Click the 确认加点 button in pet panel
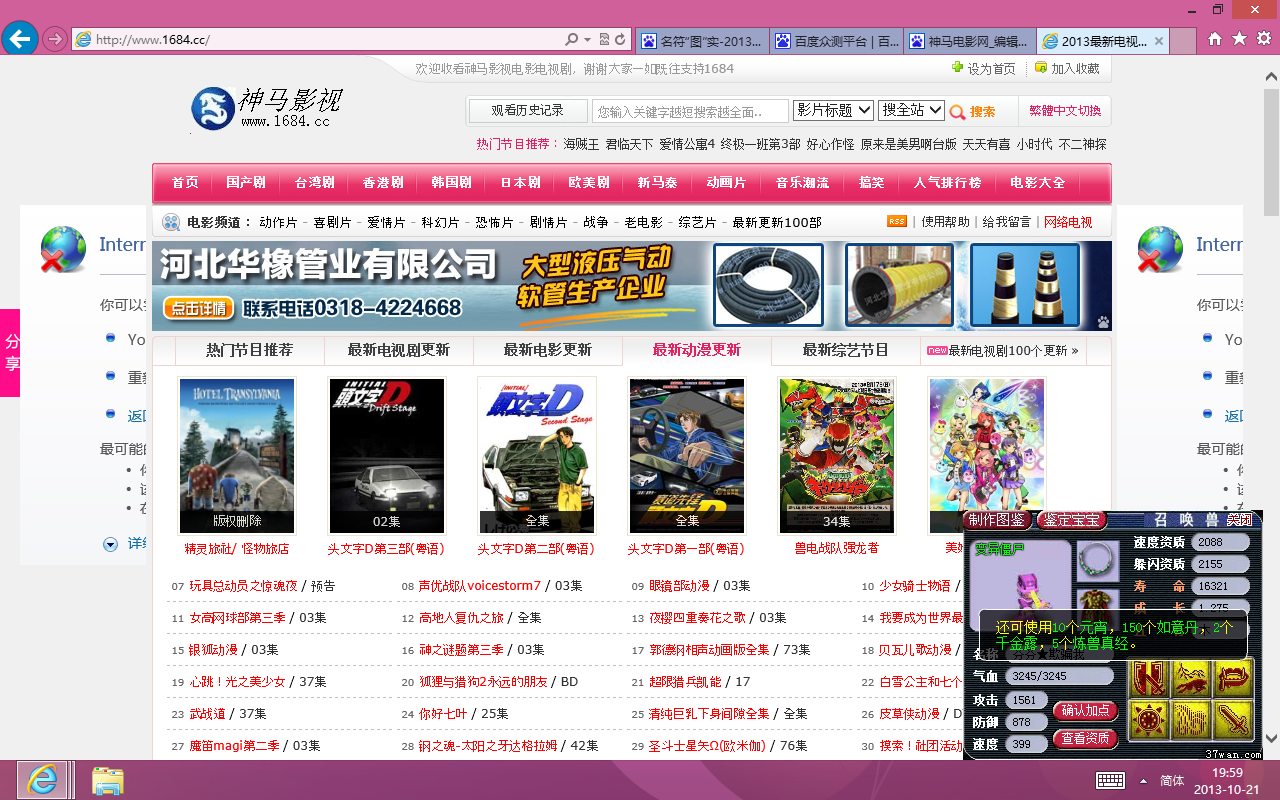The image size is (1280, 800). coord(1085,710)
